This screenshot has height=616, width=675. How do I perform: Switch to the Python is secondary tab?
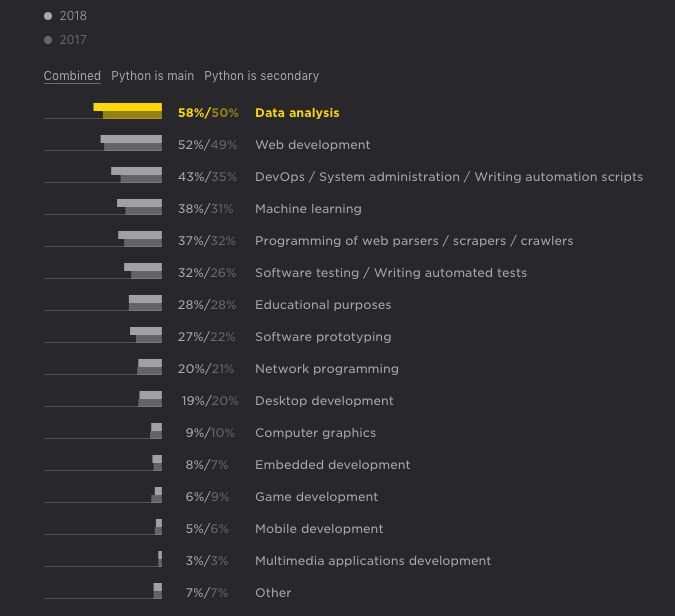tap(261, 76)
